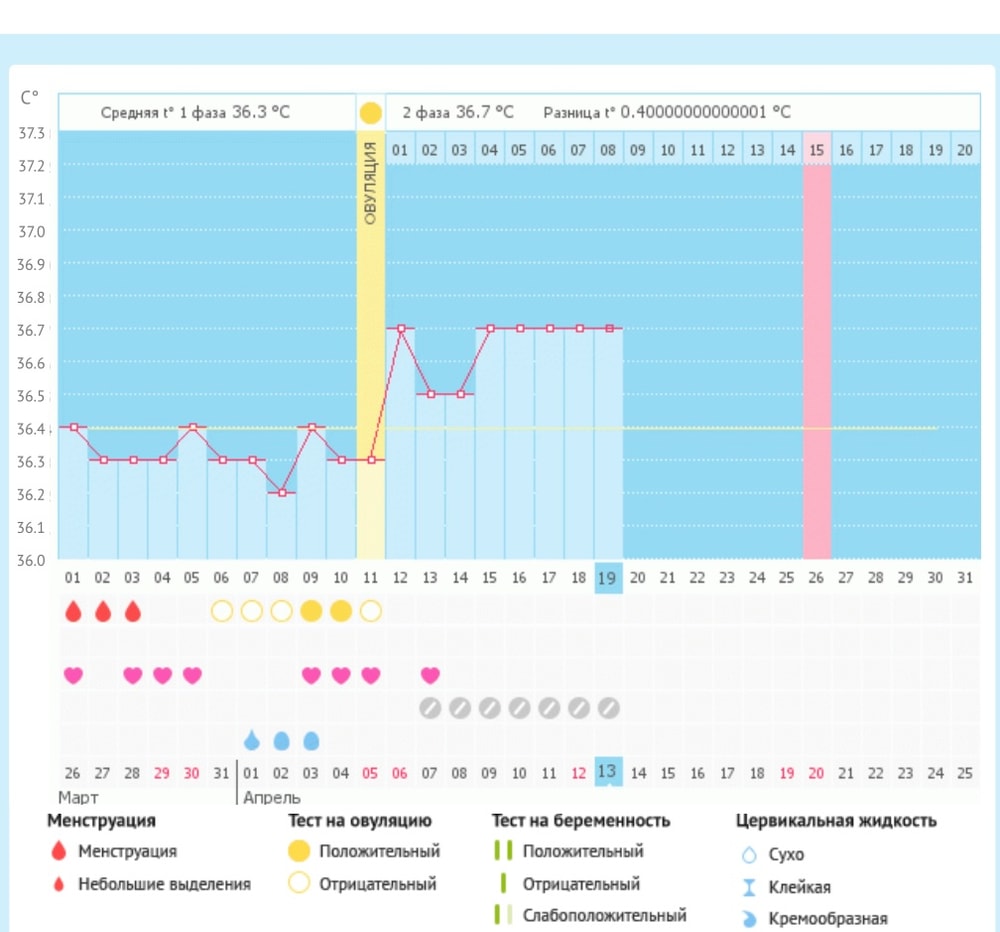Click the 36.7 temperature point on day 12
The height and width of the screenshot is (932, 1000).
click(401, 328)
